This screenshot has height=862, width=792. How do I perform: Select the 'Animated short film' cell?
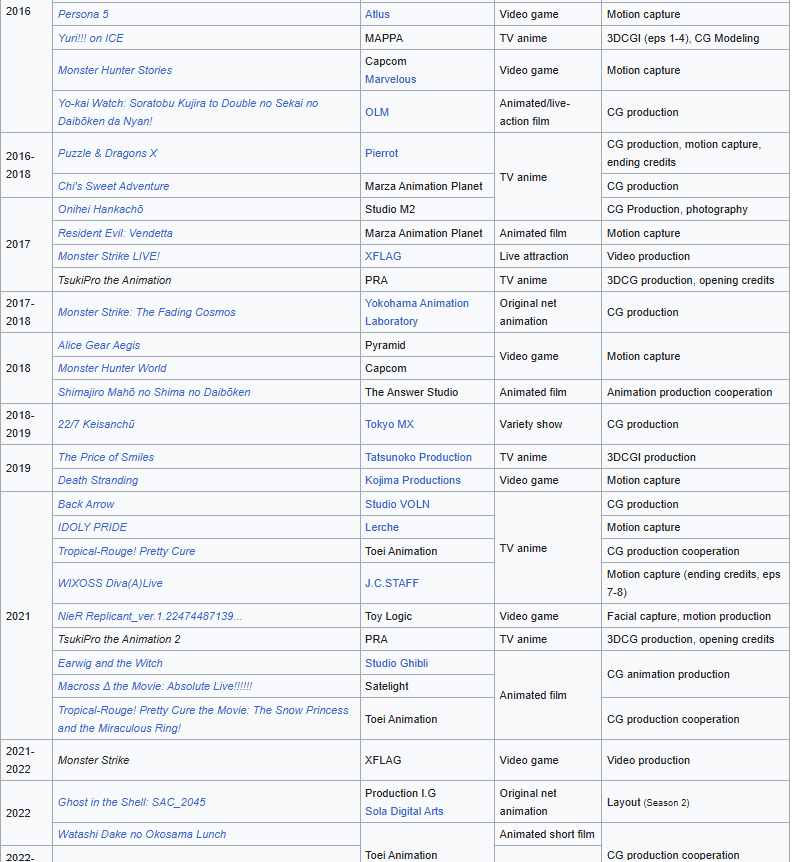(x=548, y=835)
